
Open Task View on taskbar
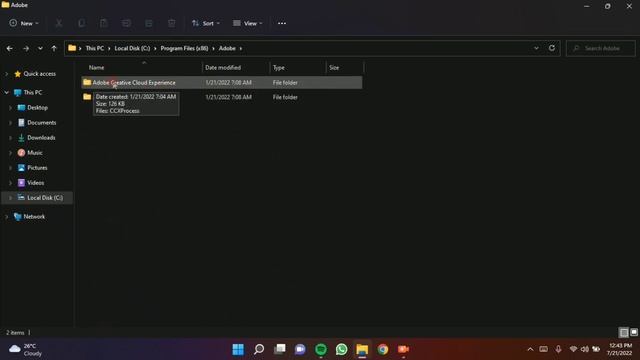tap(280, 349)
